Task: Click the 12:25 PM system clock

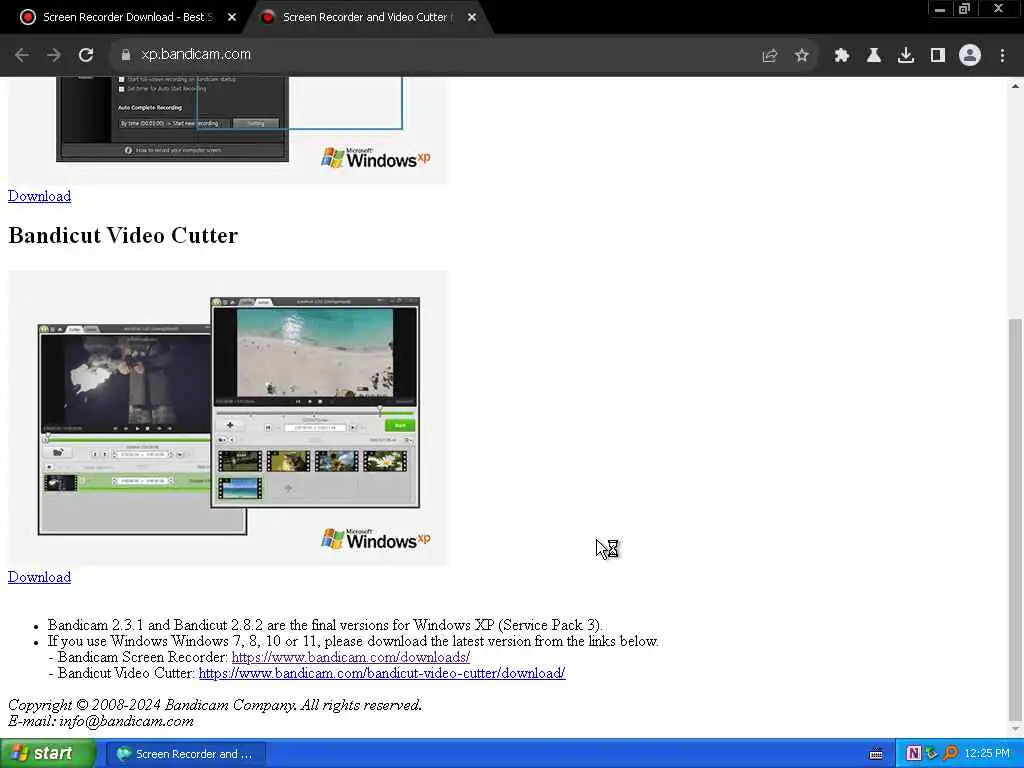Action: point(987,754)
